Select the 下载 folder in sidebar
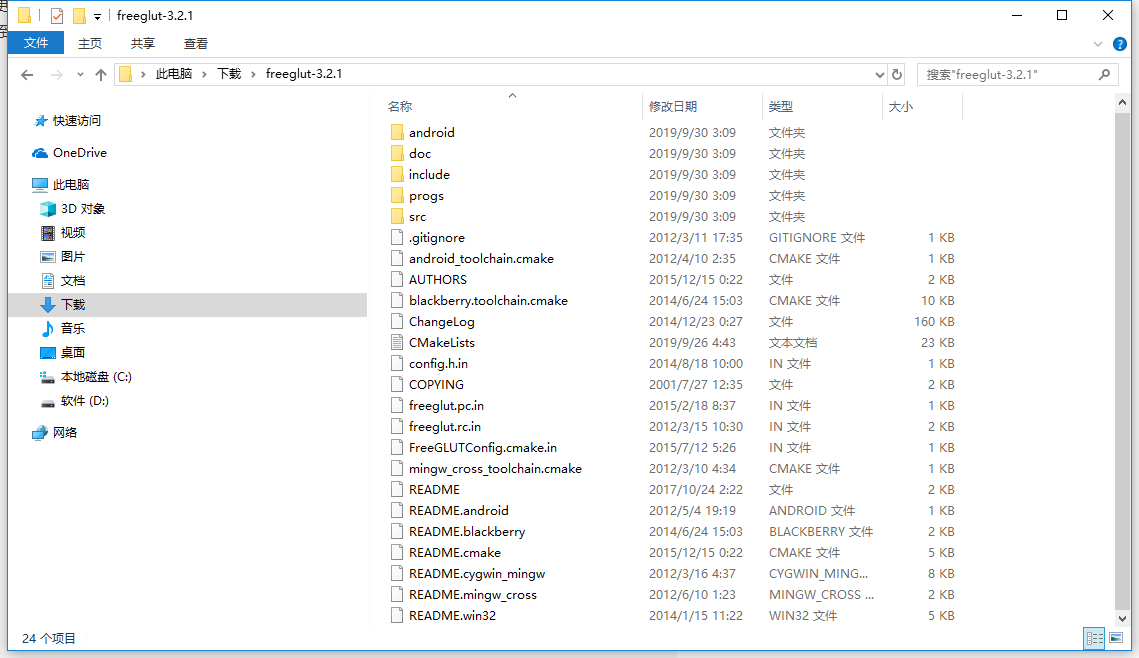This screenshot has width=1139, height=658. coord(187,304)
